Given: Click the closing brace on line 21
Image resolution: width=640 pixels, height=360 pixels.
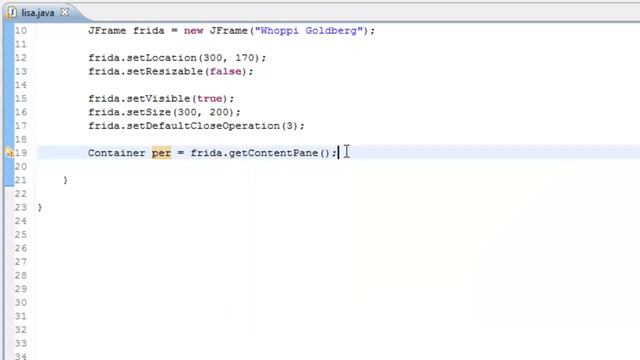Looking at the screenshot, I should click(65, 180).
